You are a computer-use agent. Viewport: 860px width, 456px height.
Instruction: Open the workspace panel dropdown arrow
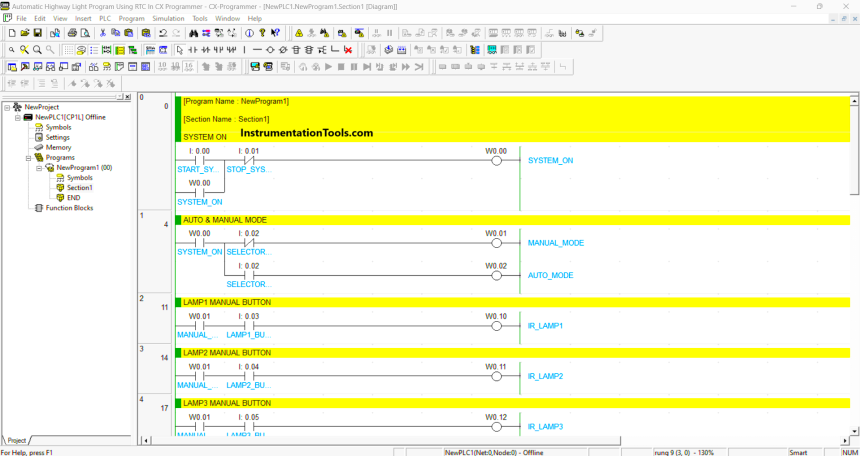(x=120, y=97)
